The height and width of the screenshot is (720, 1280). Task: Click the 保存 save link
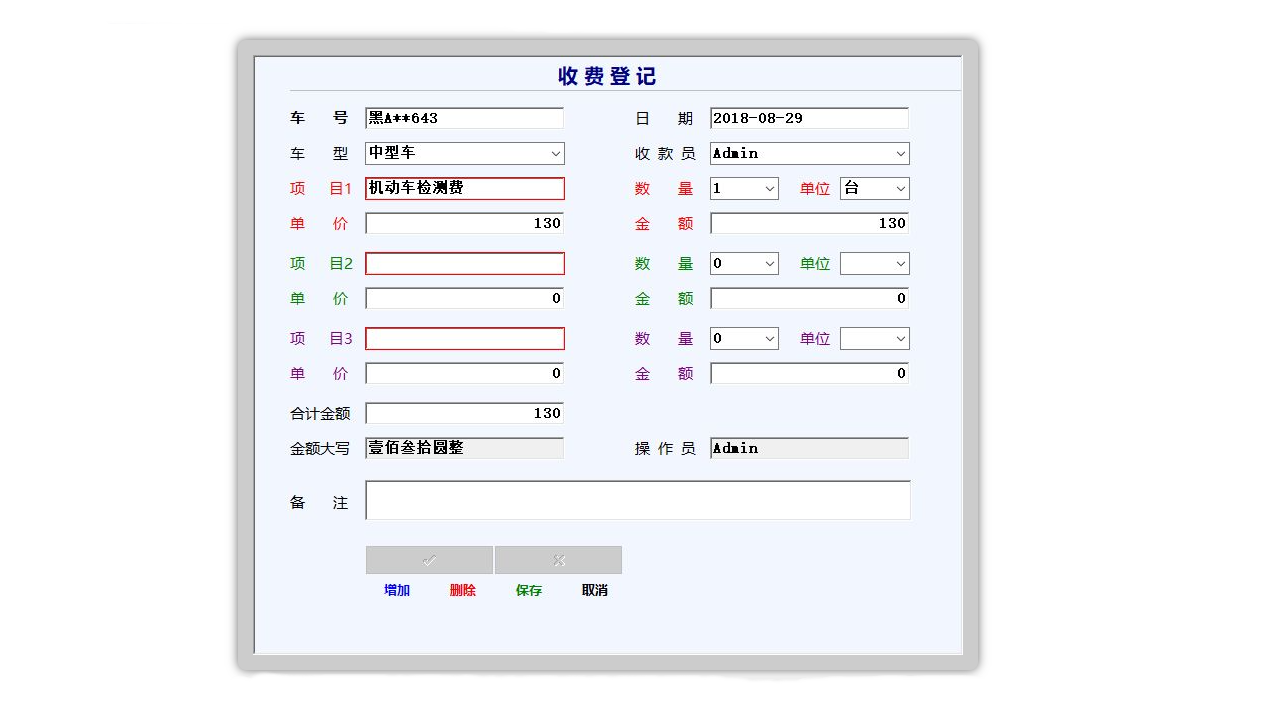528,590
